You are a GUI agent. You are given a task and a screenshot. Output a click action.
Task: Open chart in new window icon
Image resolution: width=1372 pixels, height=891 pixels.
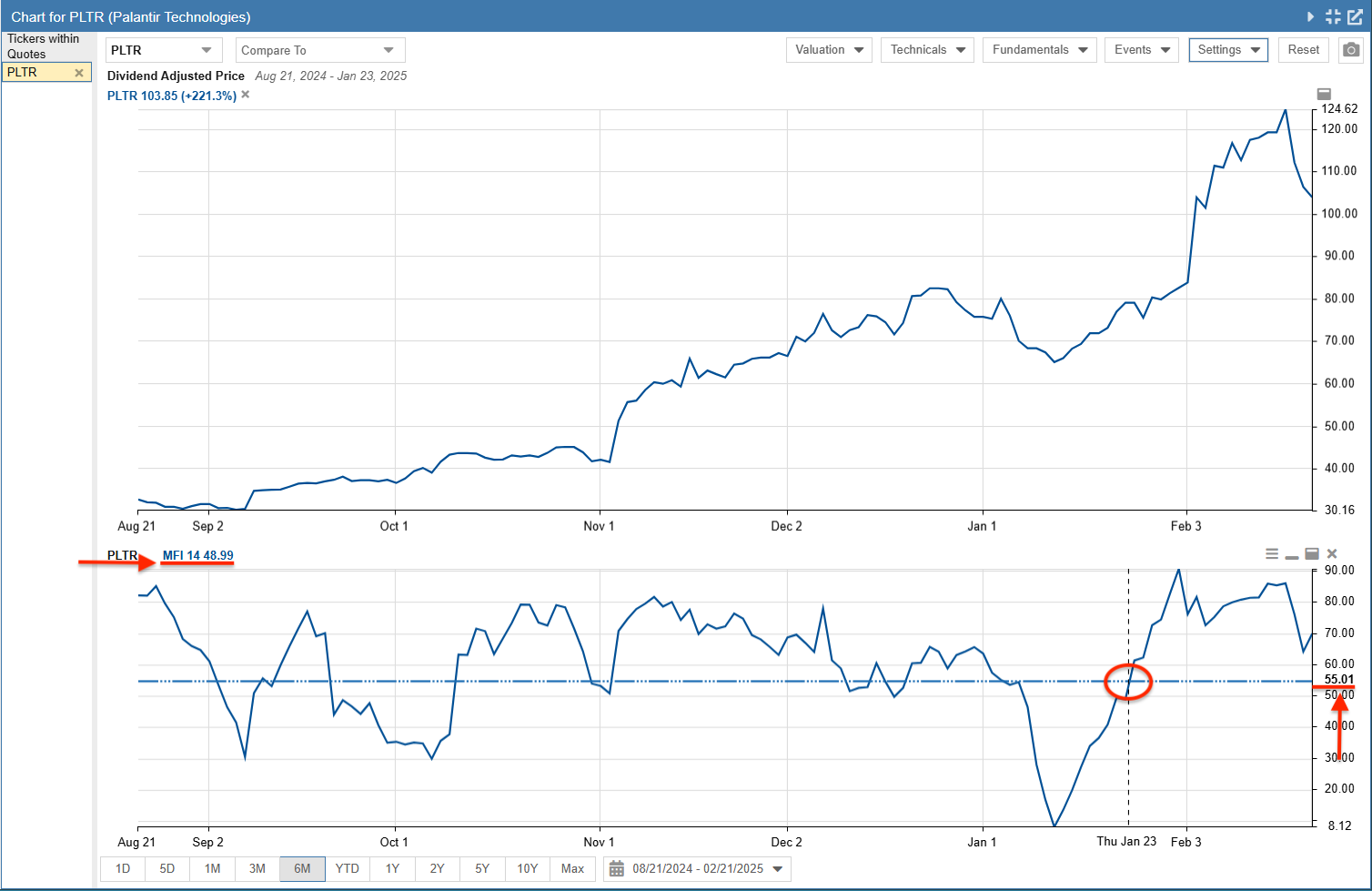[x=1355, y=16]
